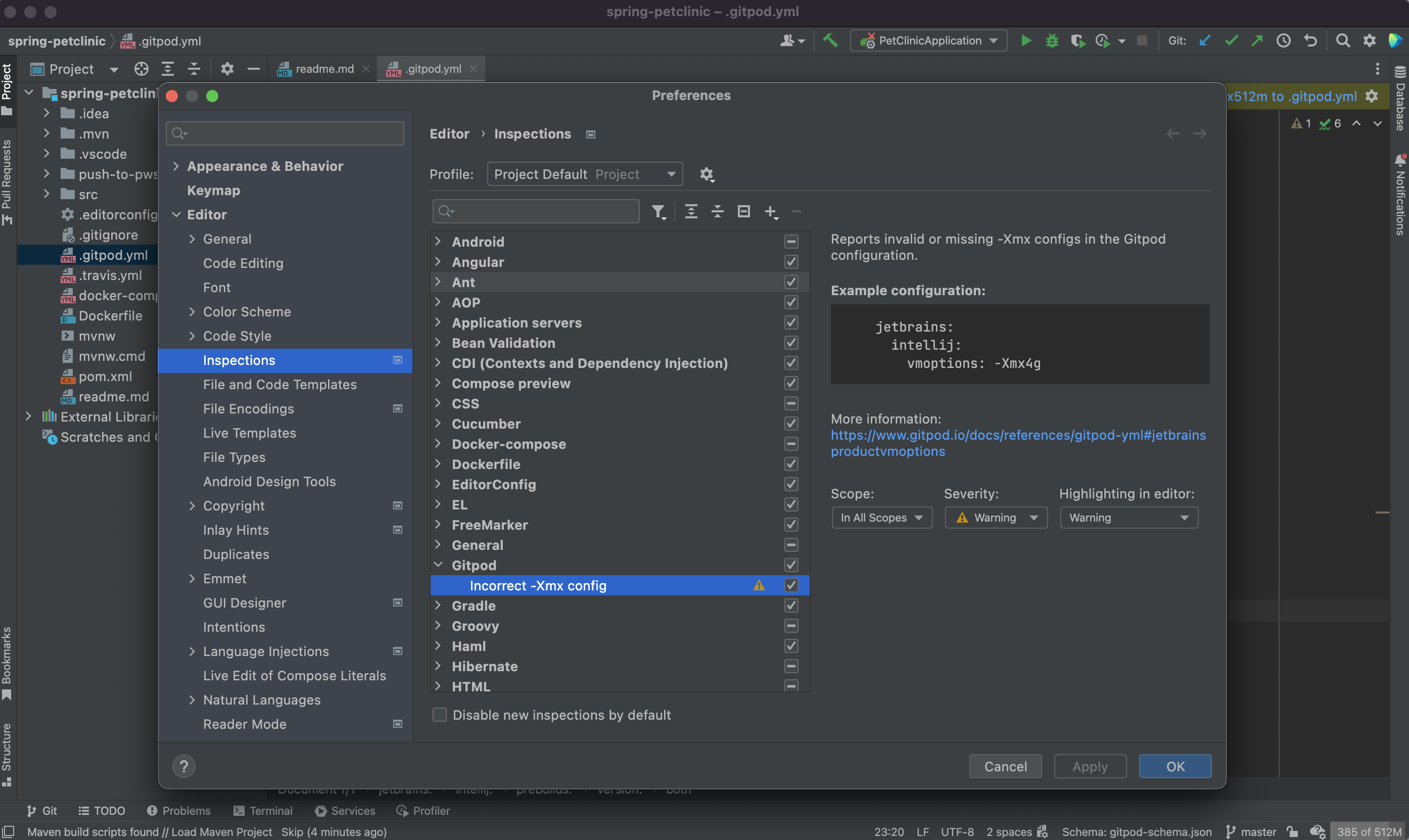The height and width of the screenshot is (840, 1409).
Task: Click the Git commit checkmark icon
Action: (x=1231, y=41)
